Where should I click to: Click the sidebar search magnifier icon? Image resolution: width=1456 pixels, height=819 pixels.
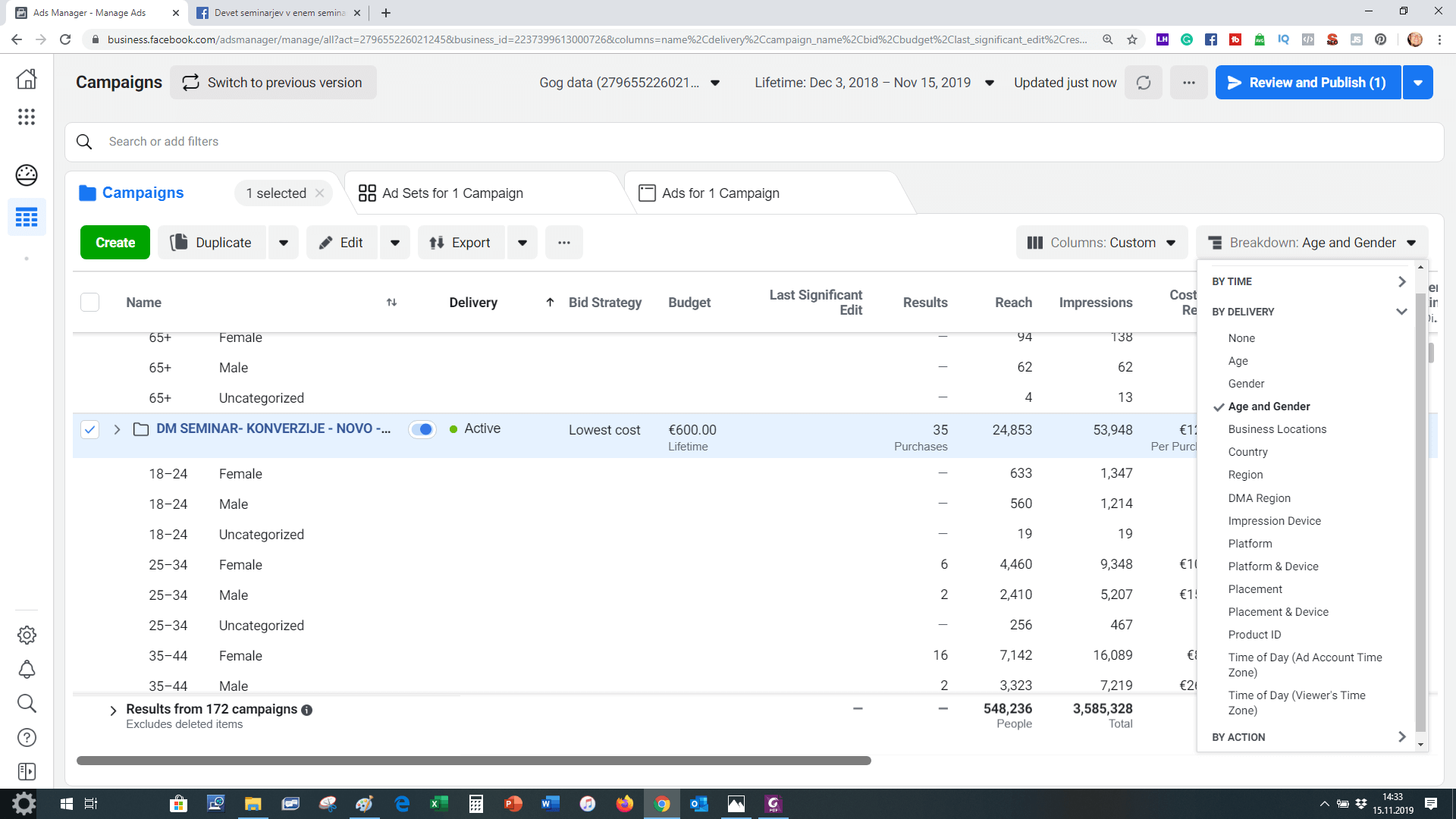coord(27,704)
